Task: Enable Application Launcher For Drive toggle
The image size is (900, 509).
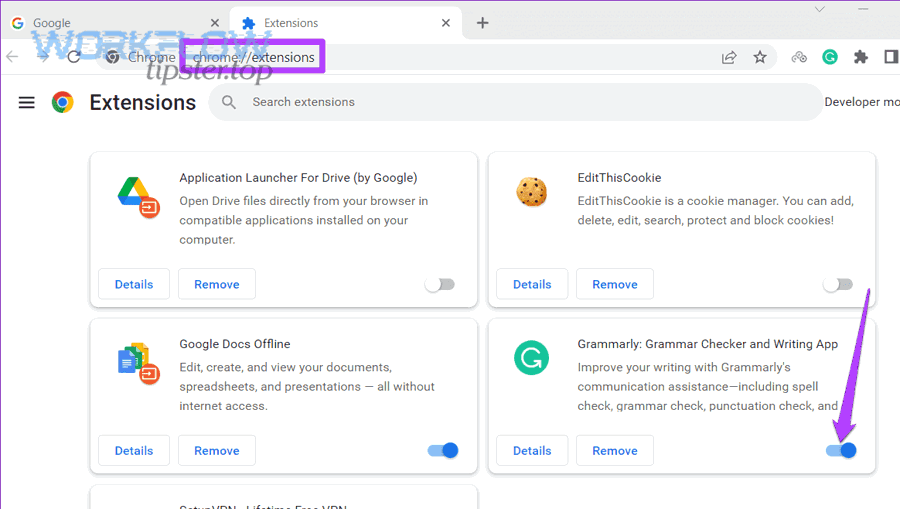Action: 440,284
